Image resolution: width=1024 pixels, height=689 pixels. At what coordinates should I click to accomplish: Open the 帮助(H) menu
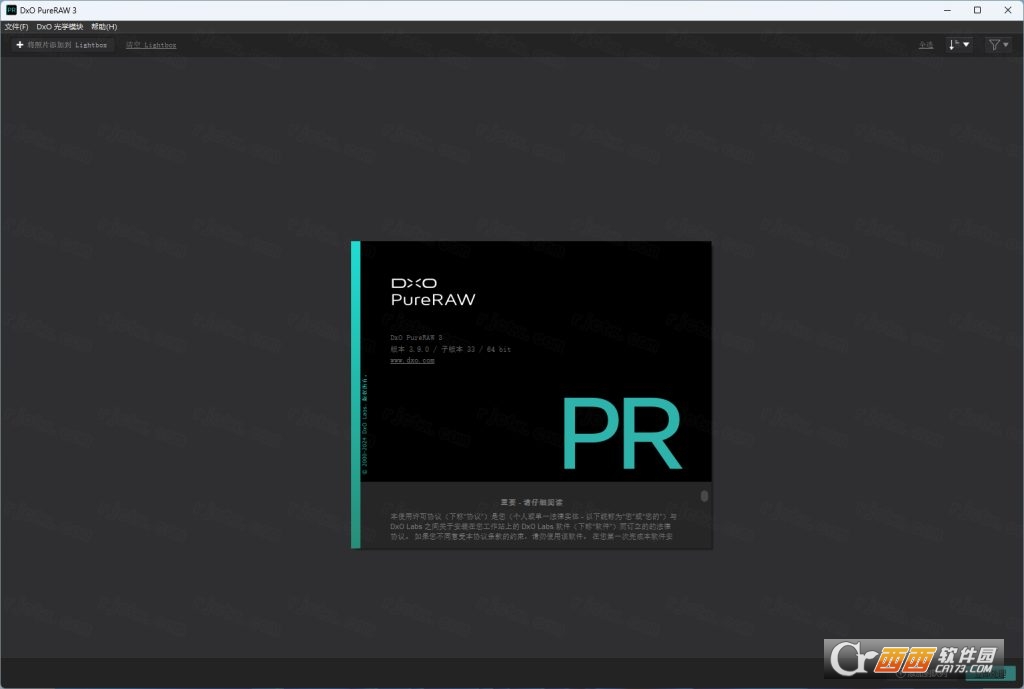coord(104,27)
